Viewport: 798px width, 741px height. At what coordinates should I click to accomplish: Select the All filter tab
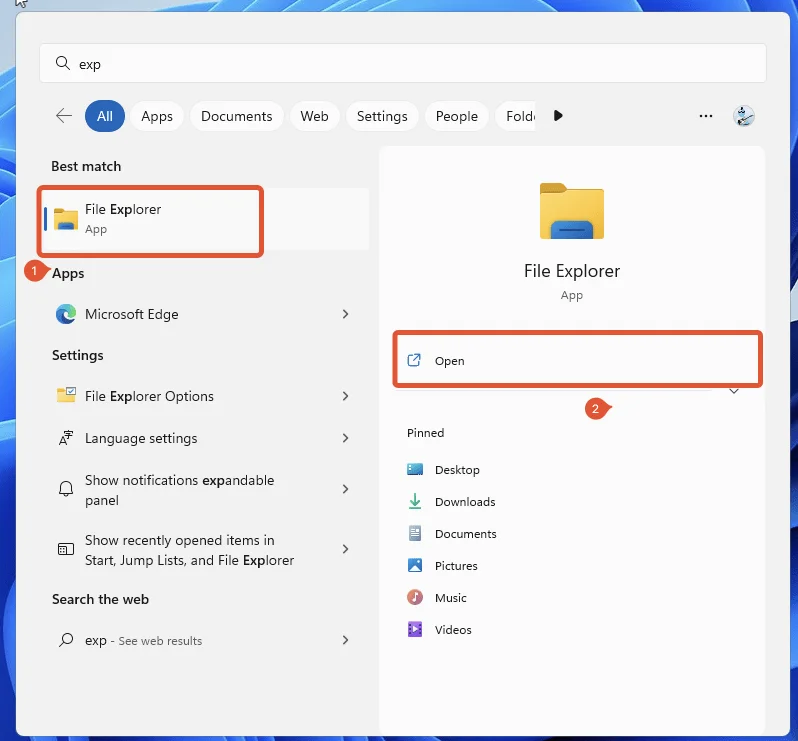point(105,116)
